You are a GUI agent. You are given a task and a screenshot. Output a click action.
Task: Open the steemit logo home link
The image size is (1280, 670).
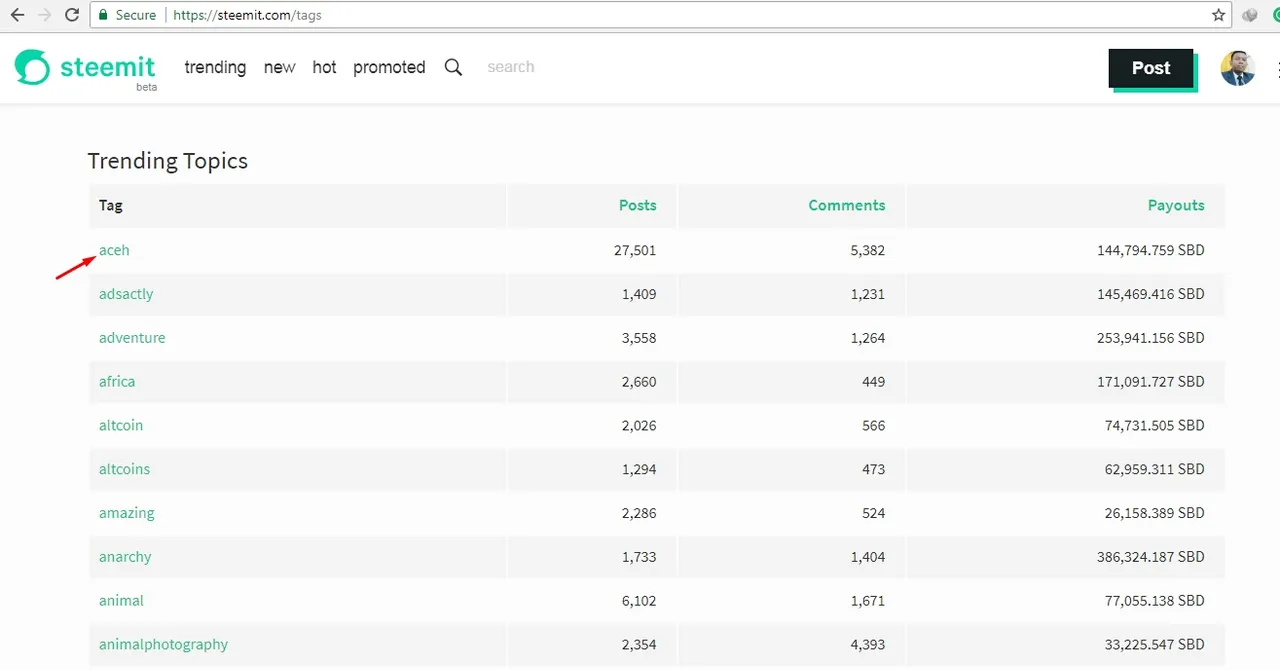[x=86, y=68]
